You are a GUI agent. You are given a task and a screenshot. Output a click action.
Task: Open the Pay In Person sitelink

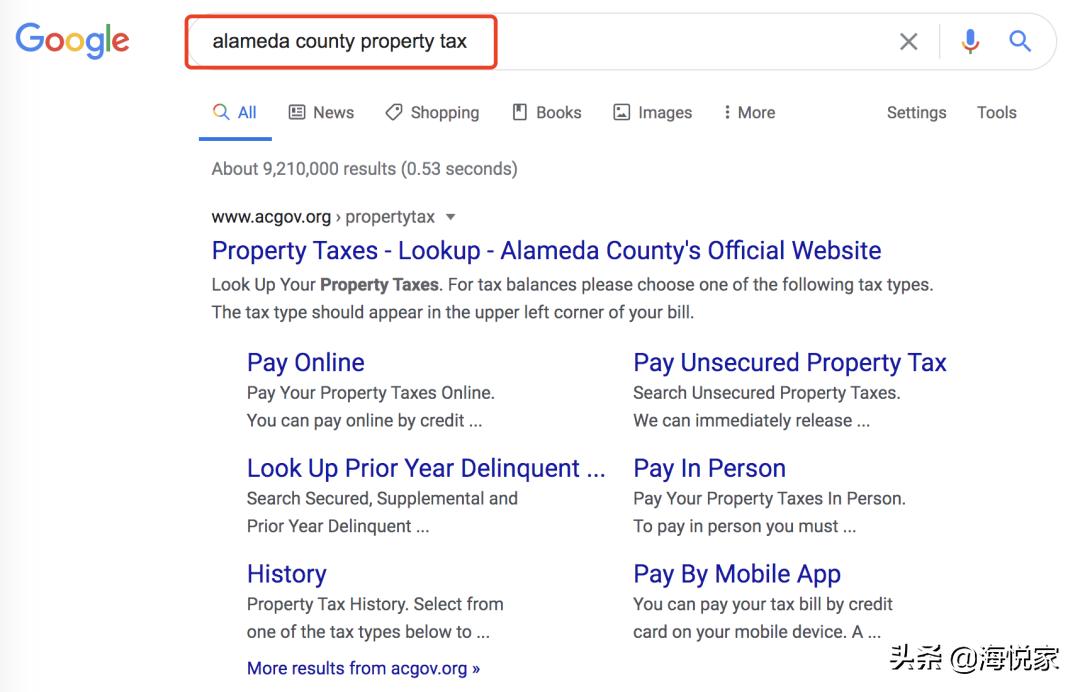[709, 468]
